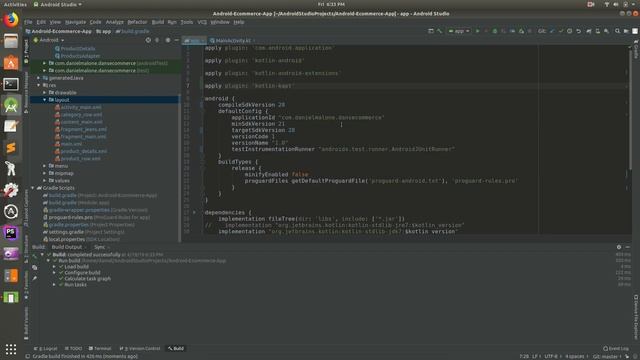
Task: Open the Terminal tool window
Action: (100, 349)
